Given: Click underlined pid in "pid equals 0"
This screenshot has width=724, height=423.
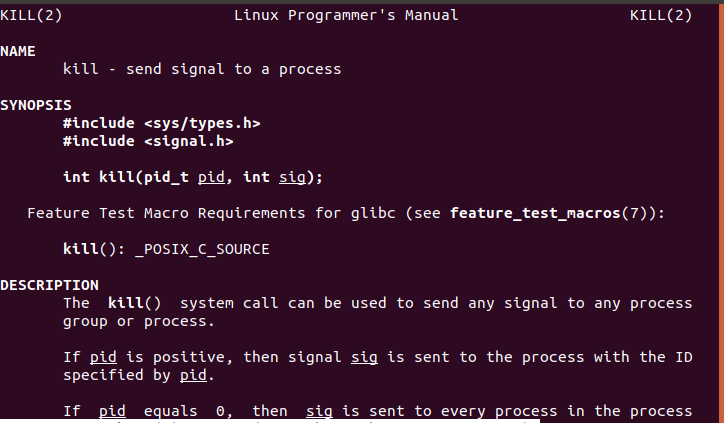Looking at the screenshot, I should click(x=112, y=411).
